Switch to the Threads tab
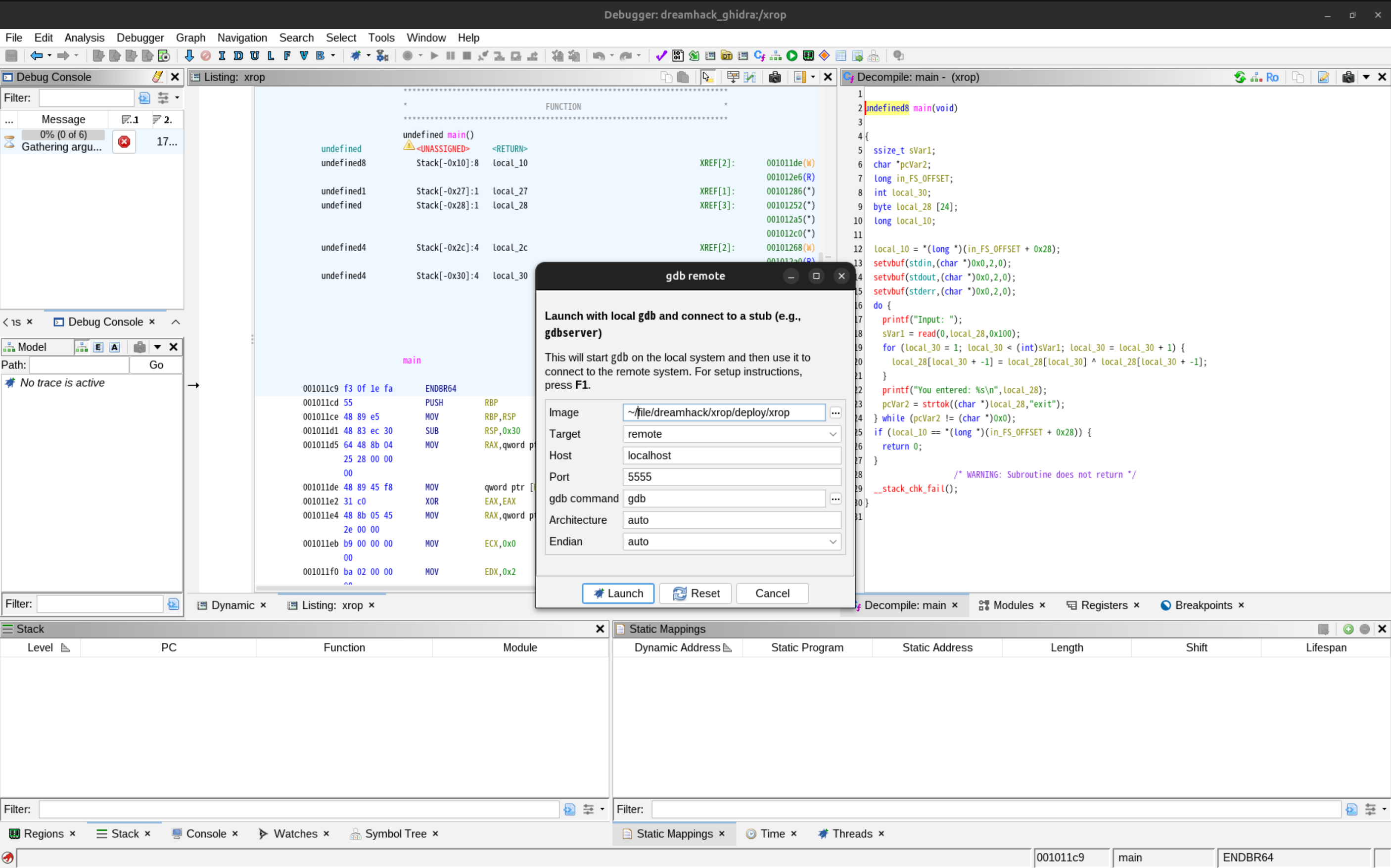 coord(852,833)
